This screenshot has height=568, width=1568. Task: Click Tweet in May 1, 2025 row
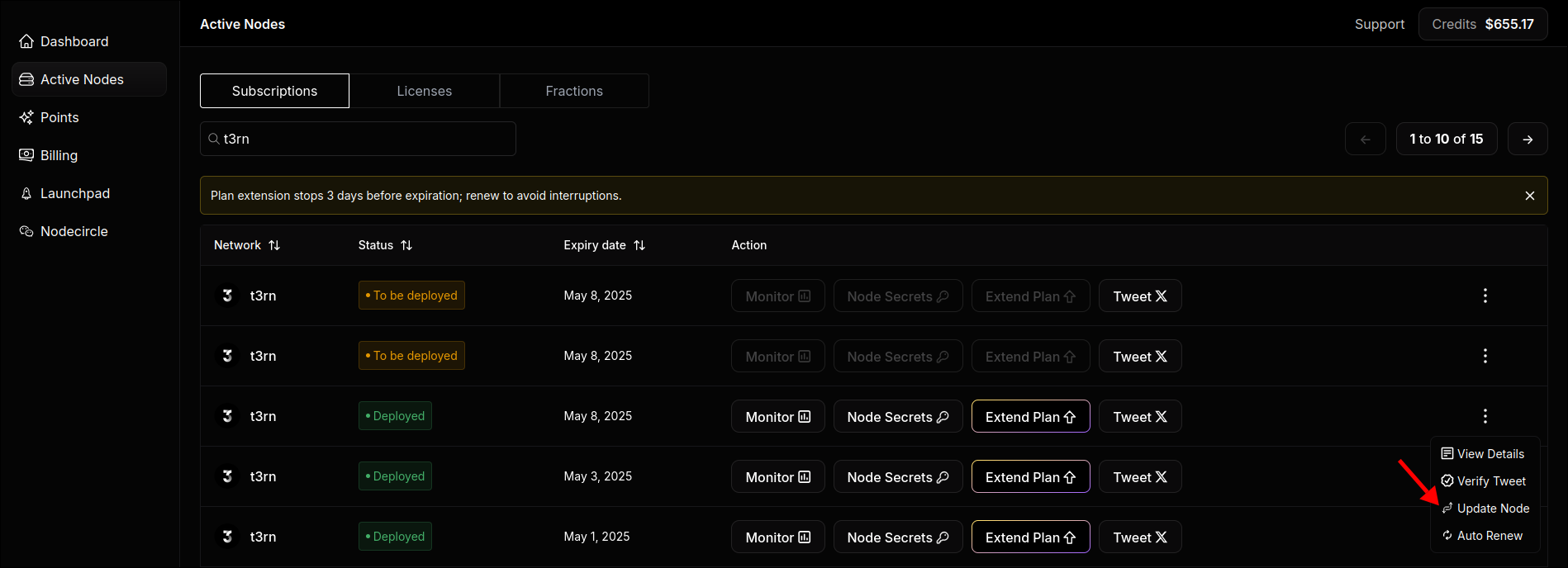click(x=1140, y=537)
